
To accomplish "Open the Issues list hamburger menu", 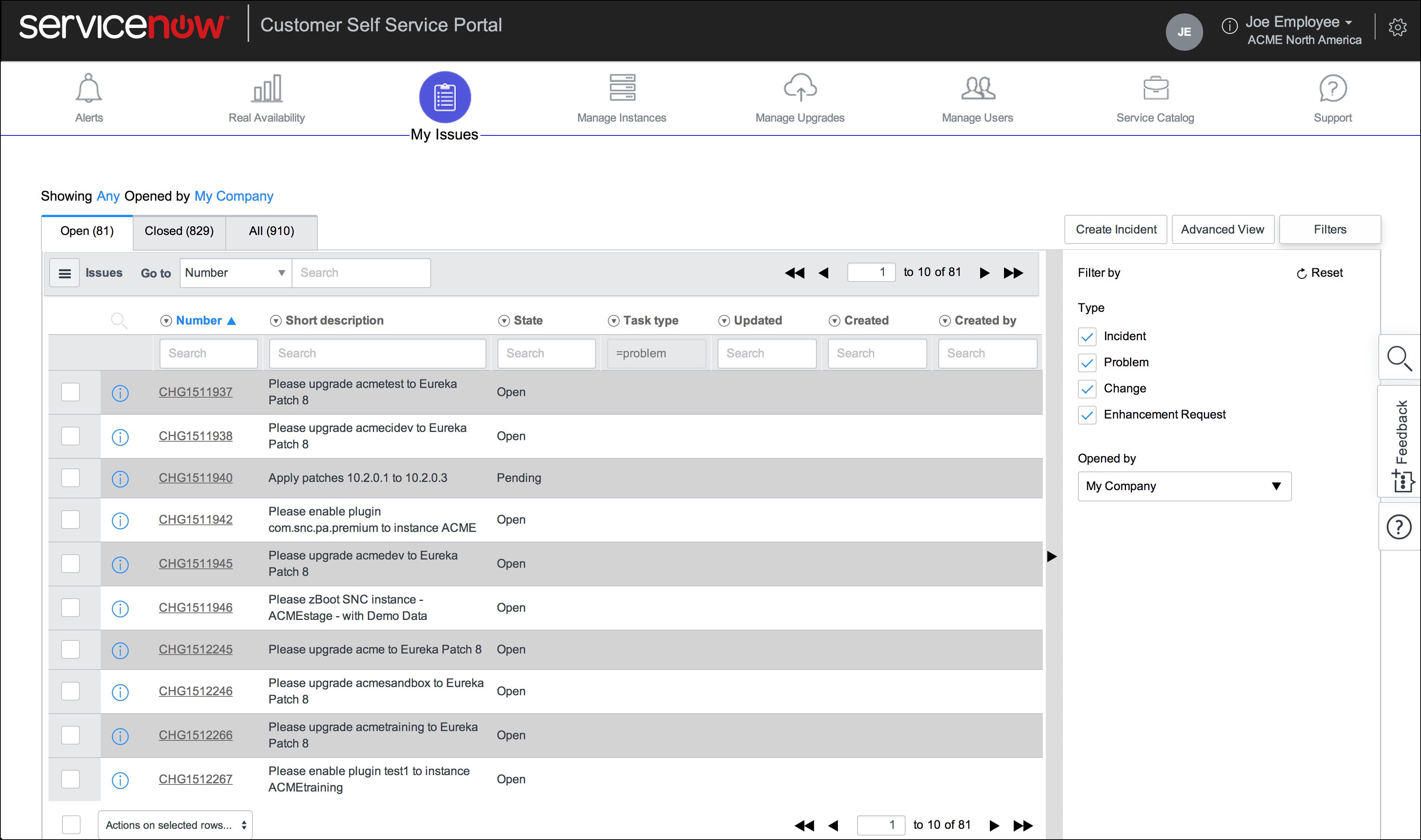I will [x=65, y=273].
